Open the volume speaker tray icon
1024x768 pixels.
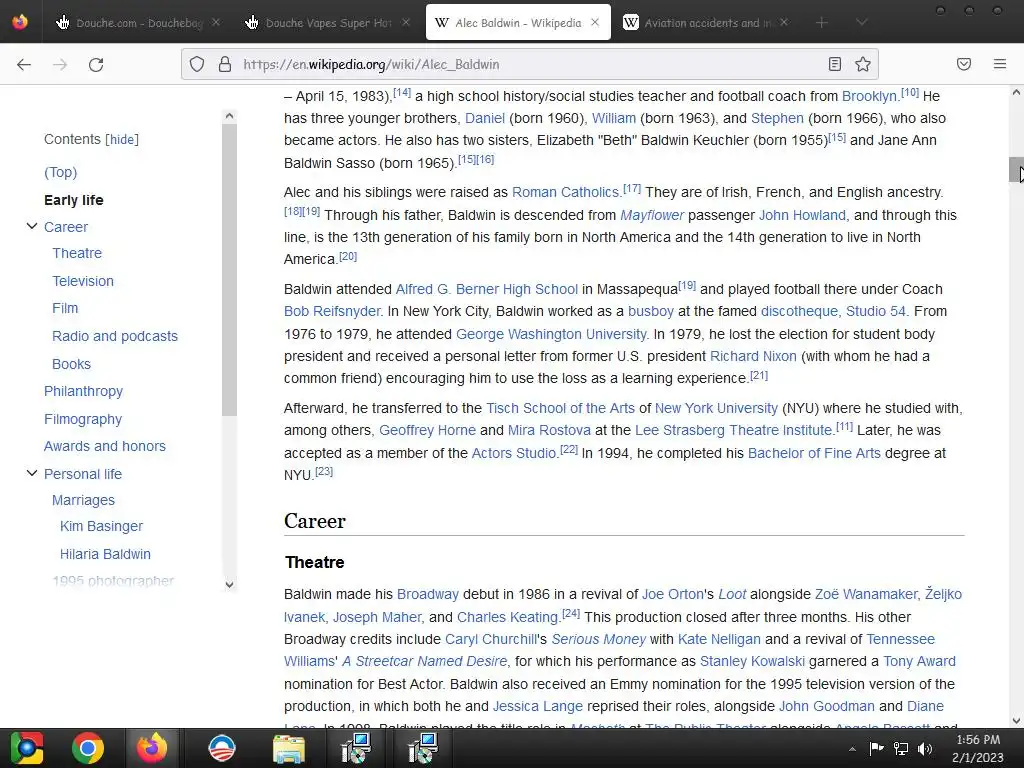pos(925,748)
